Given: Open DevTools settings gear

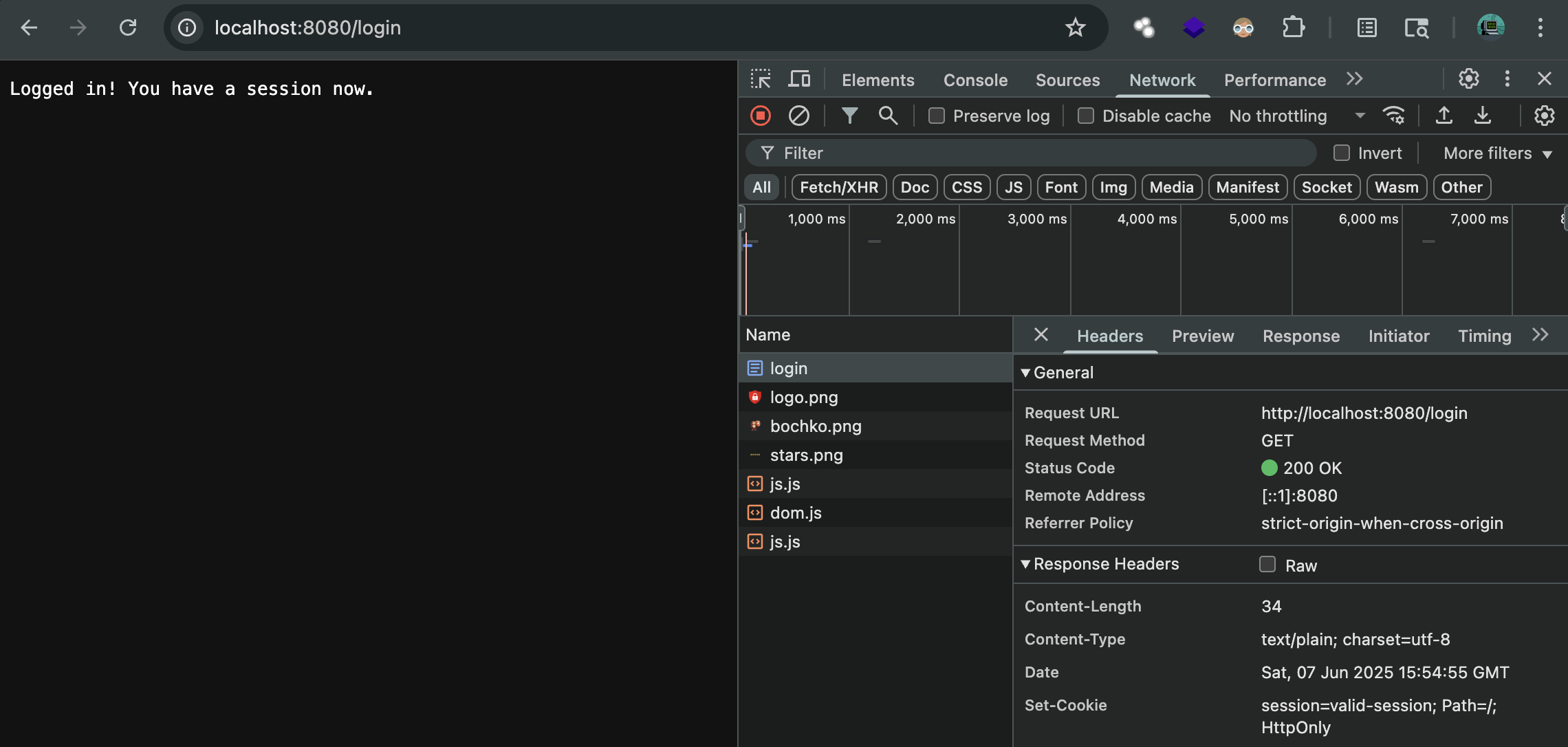Looking at the screenshot, I should [1469, 79].
